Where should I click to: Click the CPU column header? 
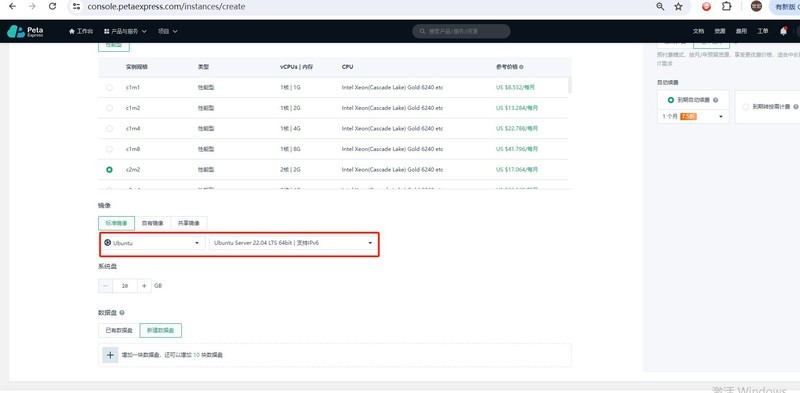(x=347, y=67)
